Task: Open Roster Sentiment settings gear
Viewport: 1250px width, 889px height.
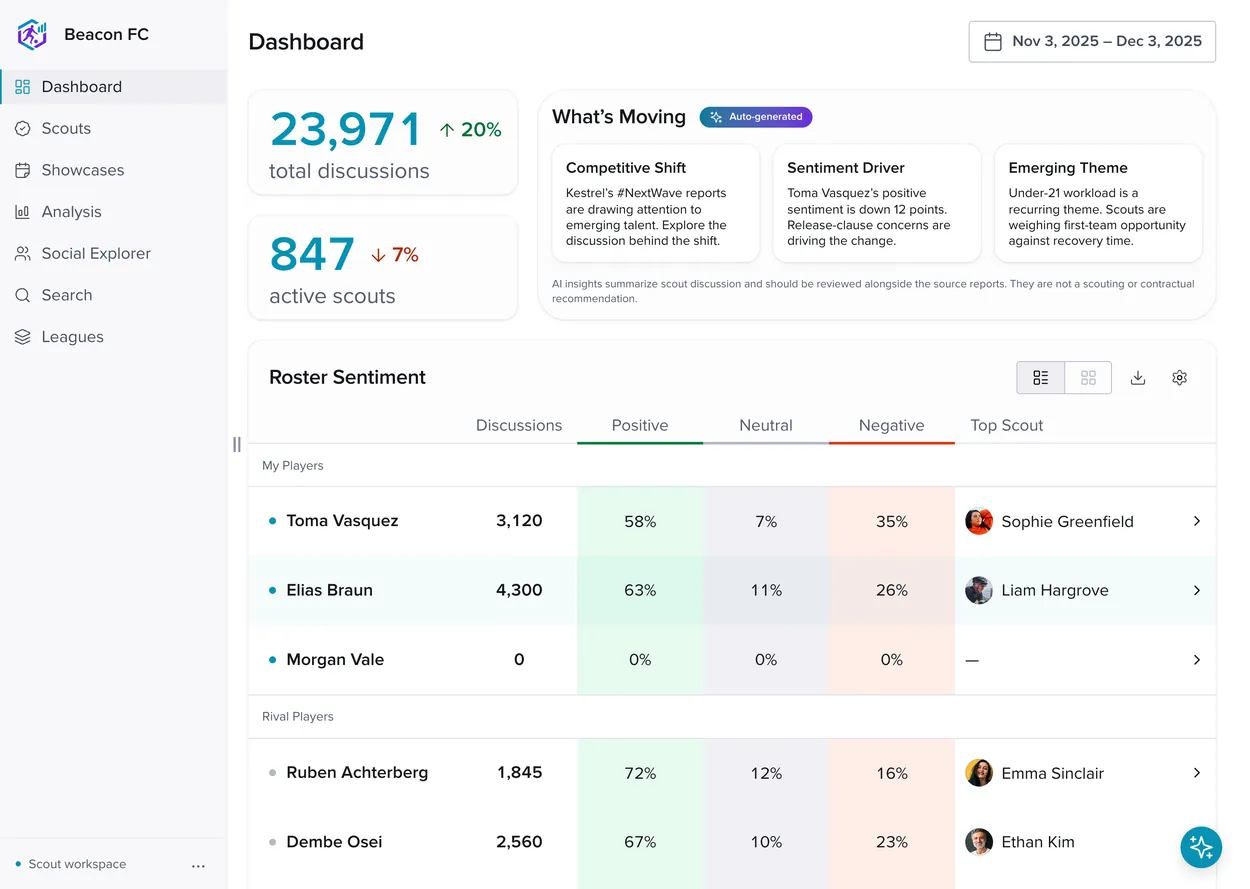Action: [x=1180, y=378]
